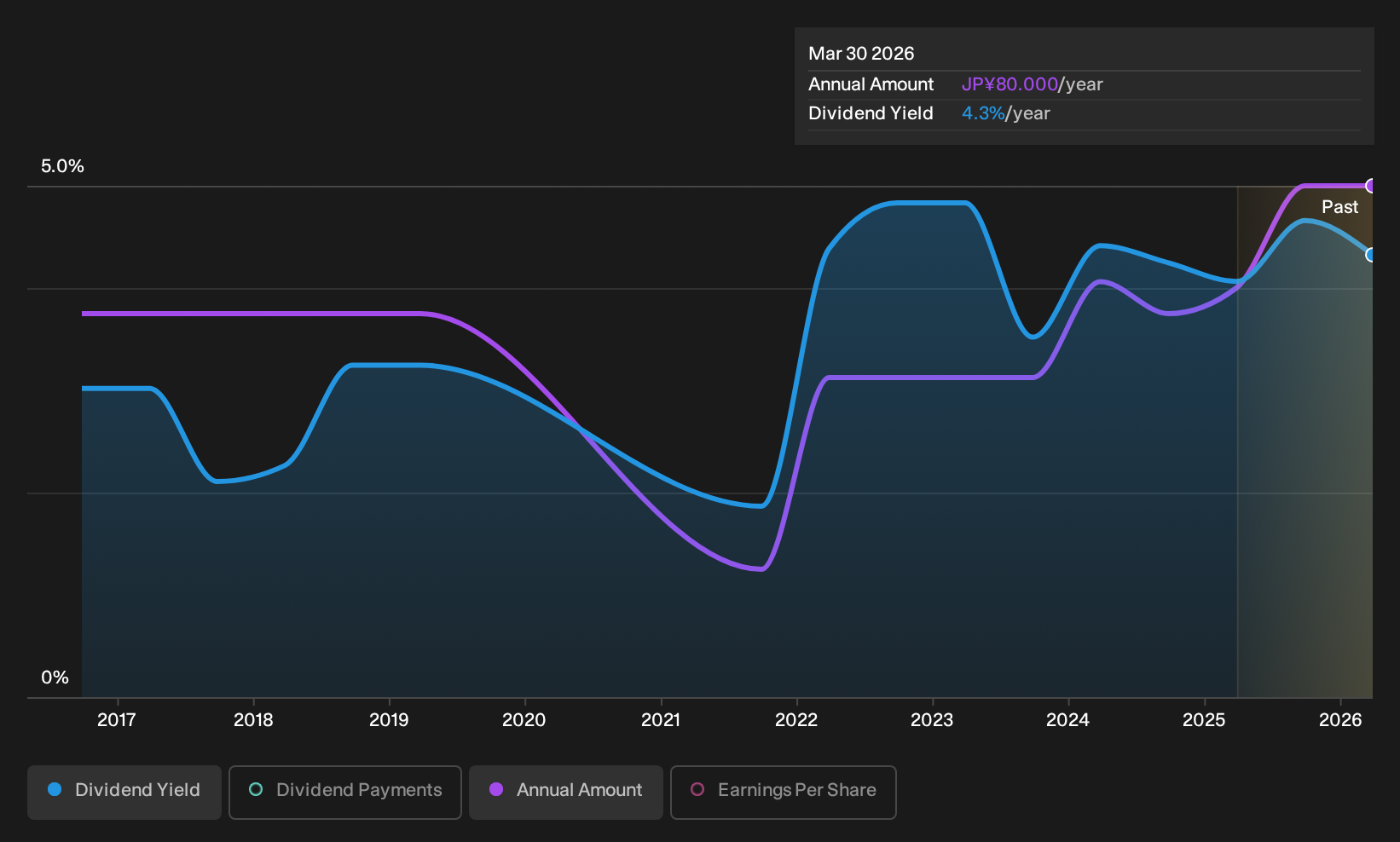Click the JP¥80.000 annual amount value

click(1010, 84)
